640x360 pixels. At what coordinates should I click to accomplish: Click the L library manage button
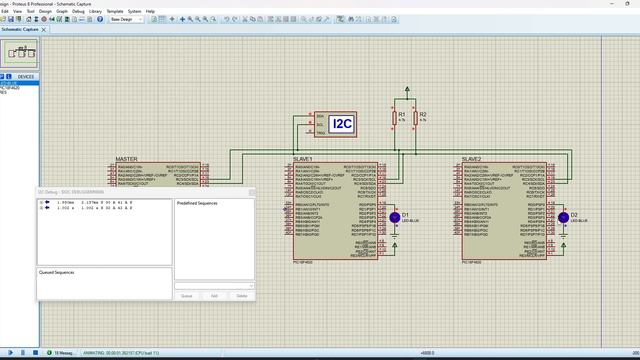click(9, 76)
